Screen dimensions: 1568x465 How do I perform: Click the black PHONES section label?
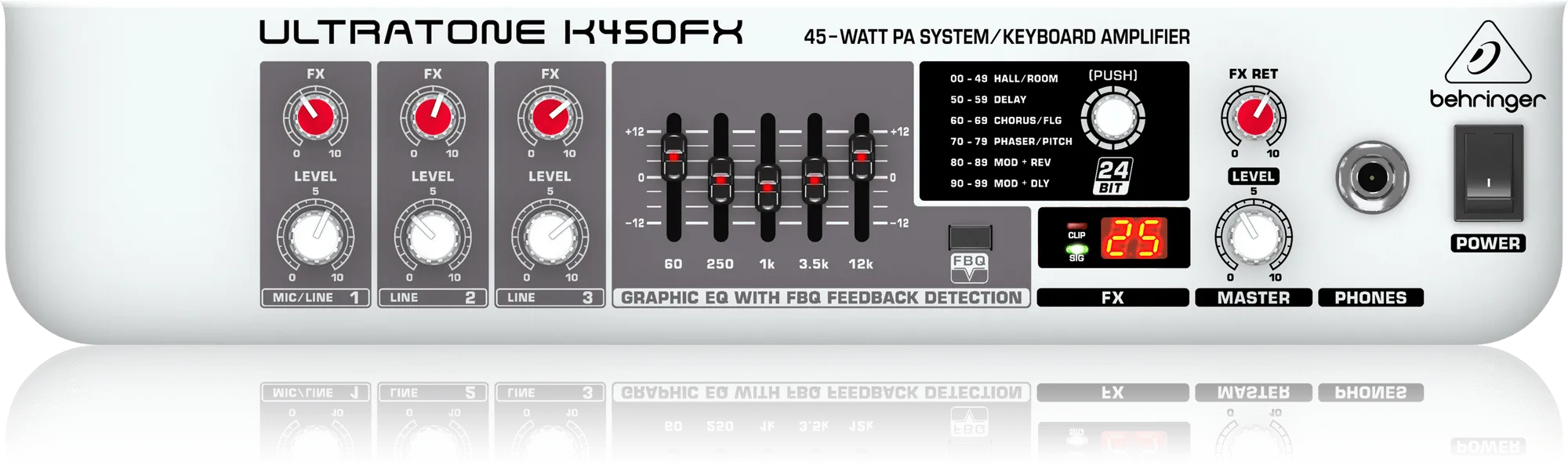tap(1370, 298)
